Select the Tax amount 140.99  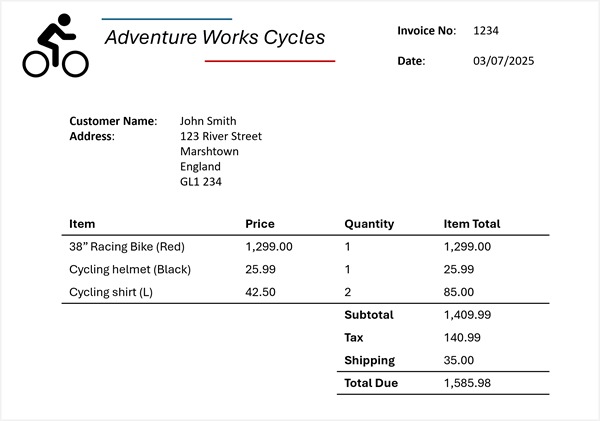462,338
